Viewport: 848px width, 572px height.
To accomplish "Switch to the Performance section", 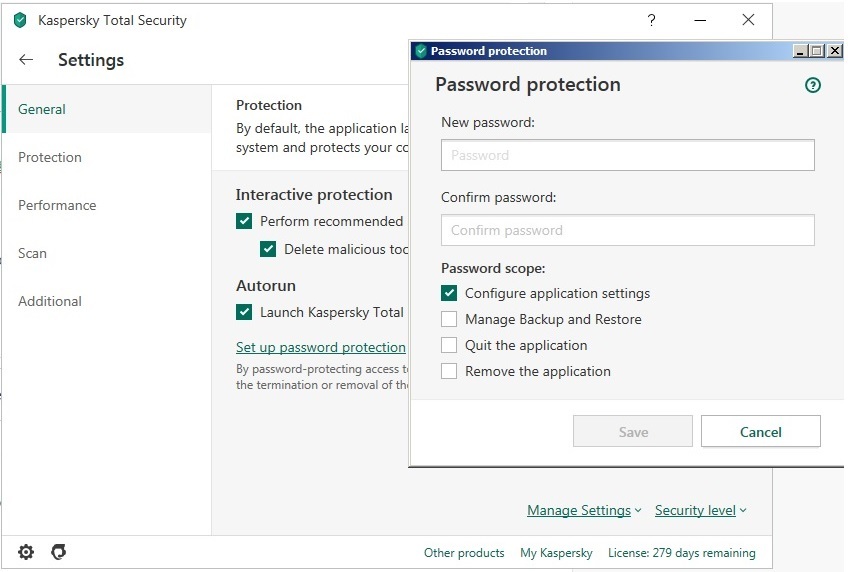I will pyautogui.click(x=57, y=205).
